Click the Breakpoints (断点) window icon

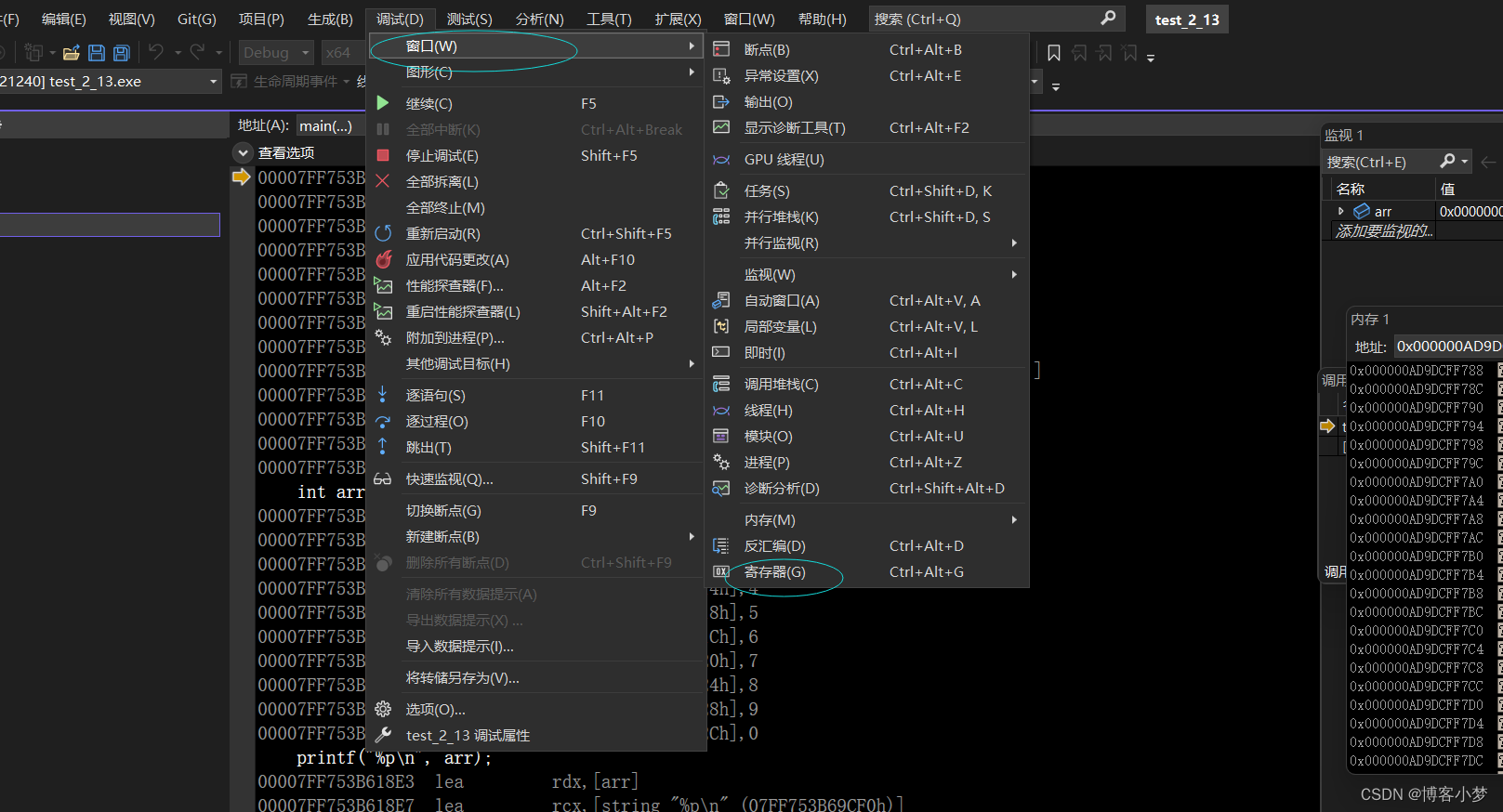tap(721, 49)
